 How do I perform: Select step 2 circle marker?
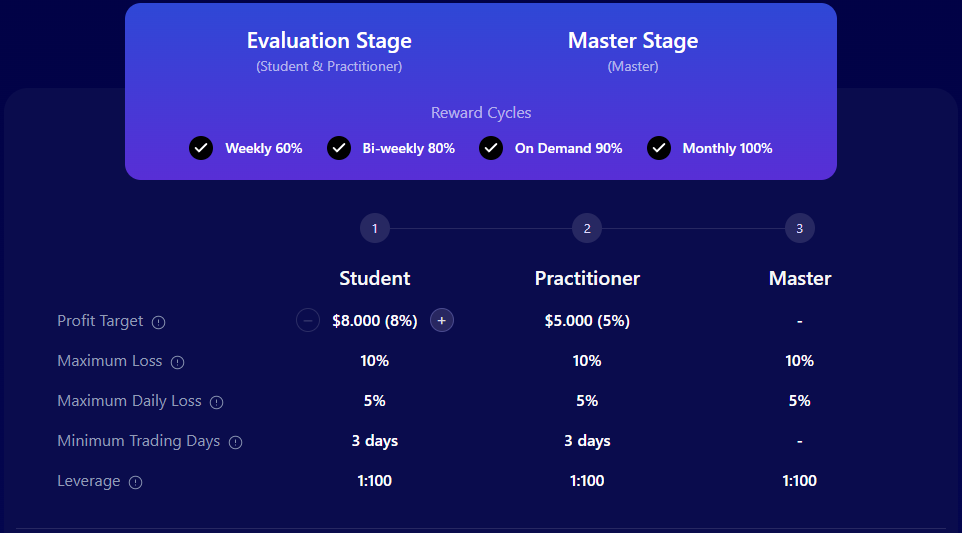587,229
